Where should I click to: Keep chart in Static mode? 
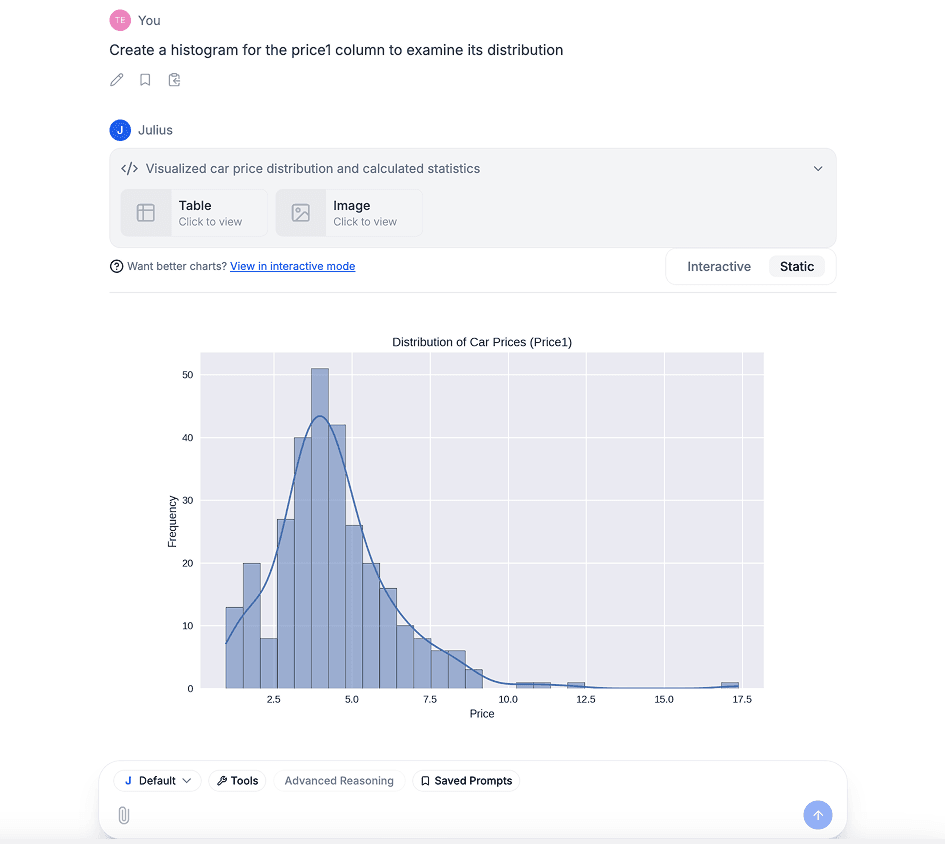(797, 266)
